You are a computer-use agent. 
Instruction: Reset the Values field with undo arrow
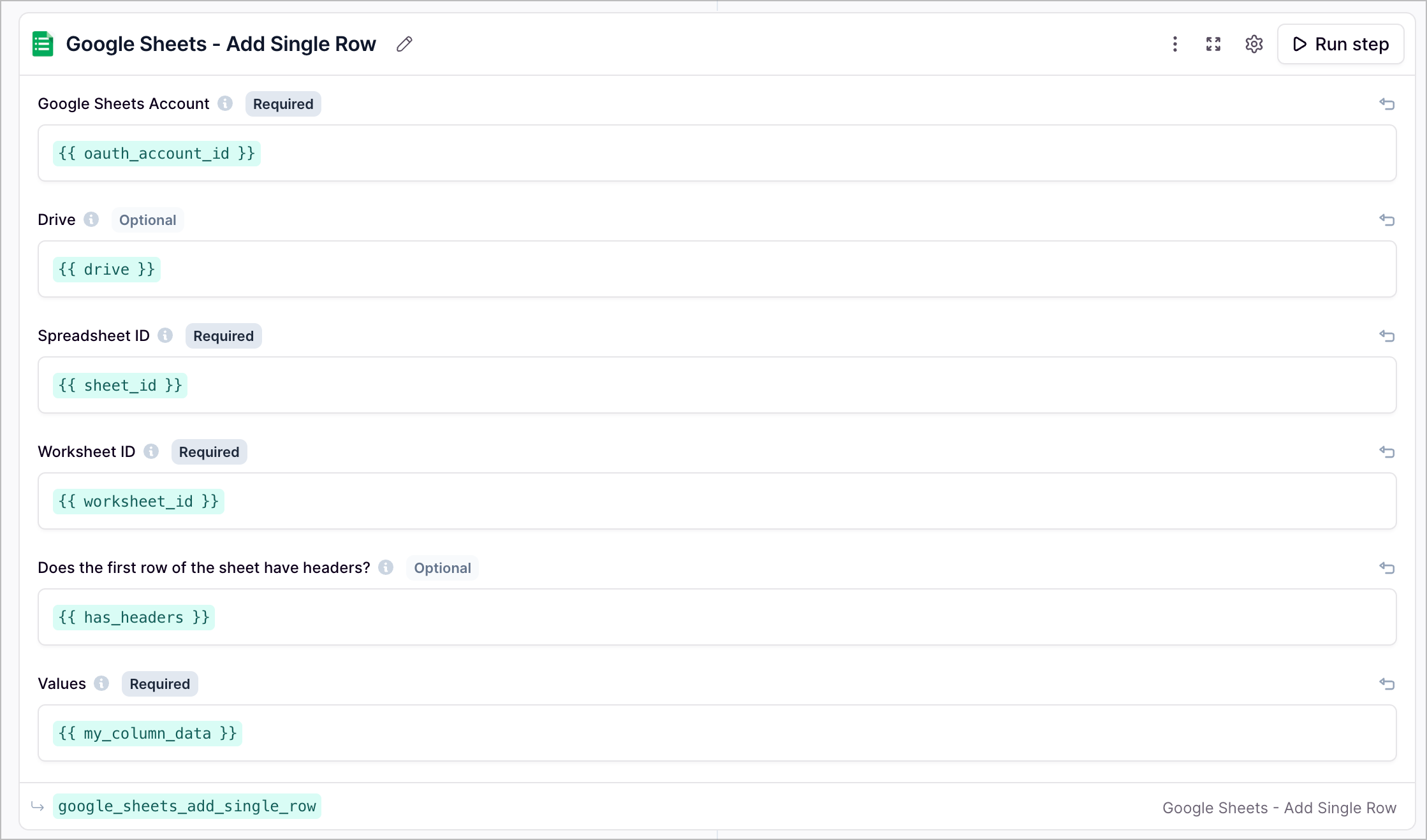click(x=1387, y=684)
